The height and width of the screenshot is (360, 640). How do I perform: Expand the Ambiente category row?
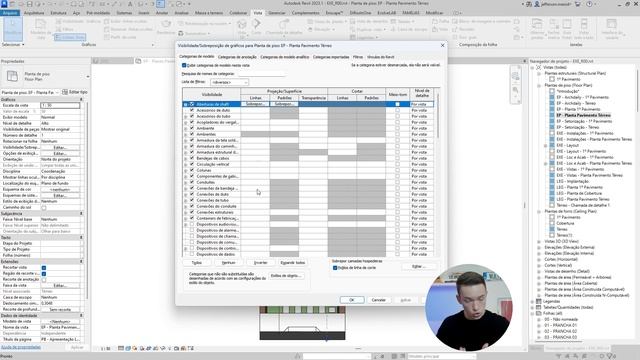186,128
